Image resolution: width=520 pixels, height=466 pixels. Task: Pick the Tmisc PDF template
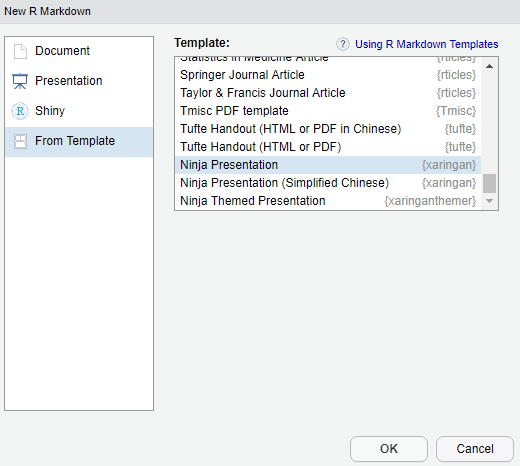tap(328, 111)
